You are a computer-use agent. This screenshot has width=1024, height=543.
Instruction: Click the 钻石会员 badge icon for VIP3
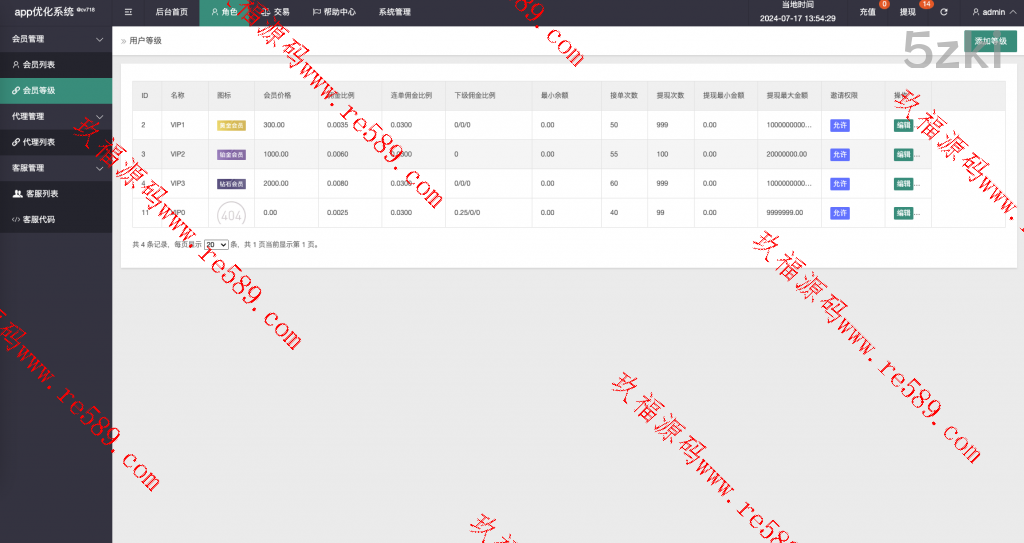coord(231,184)
